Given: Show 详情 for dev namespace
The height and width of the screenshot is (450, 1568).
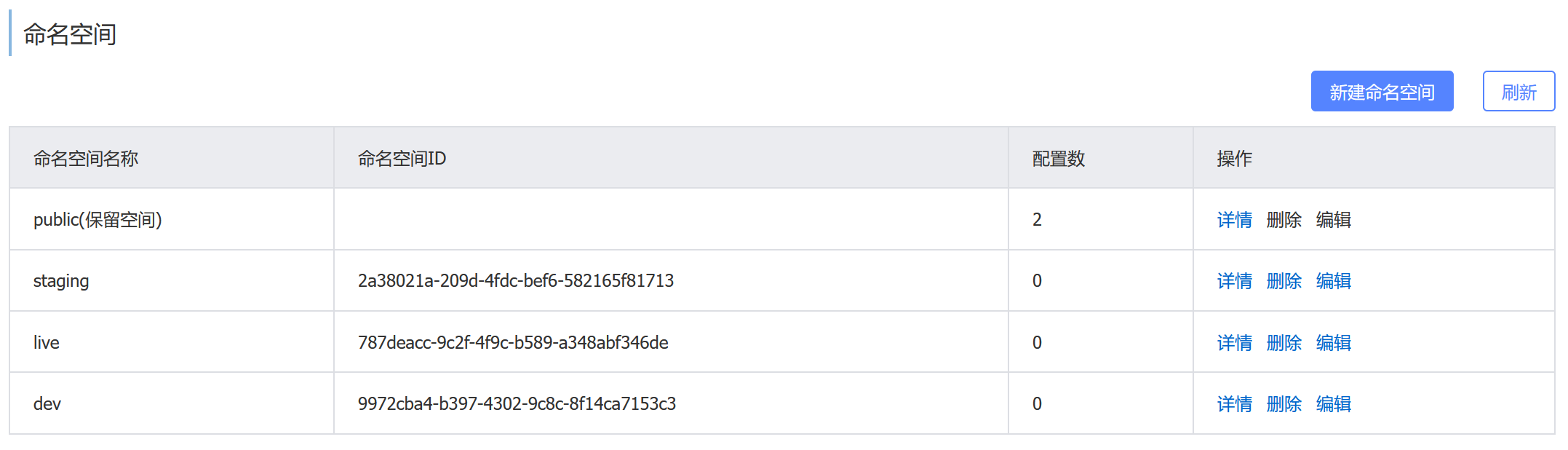Looking at the screenshot, I should pyautogui.click(x=1235, y=403).
